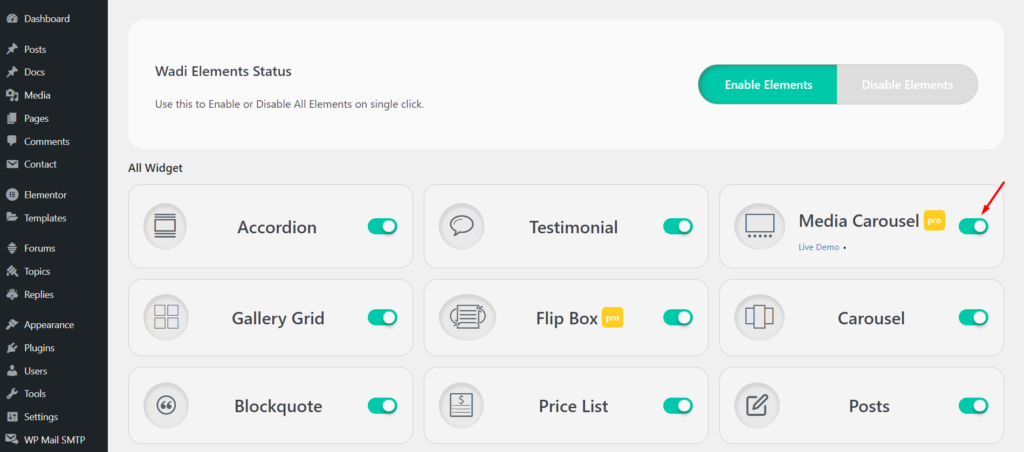Click the Disable Elements button
This screenshot has height=452, width=1024.
907,84
